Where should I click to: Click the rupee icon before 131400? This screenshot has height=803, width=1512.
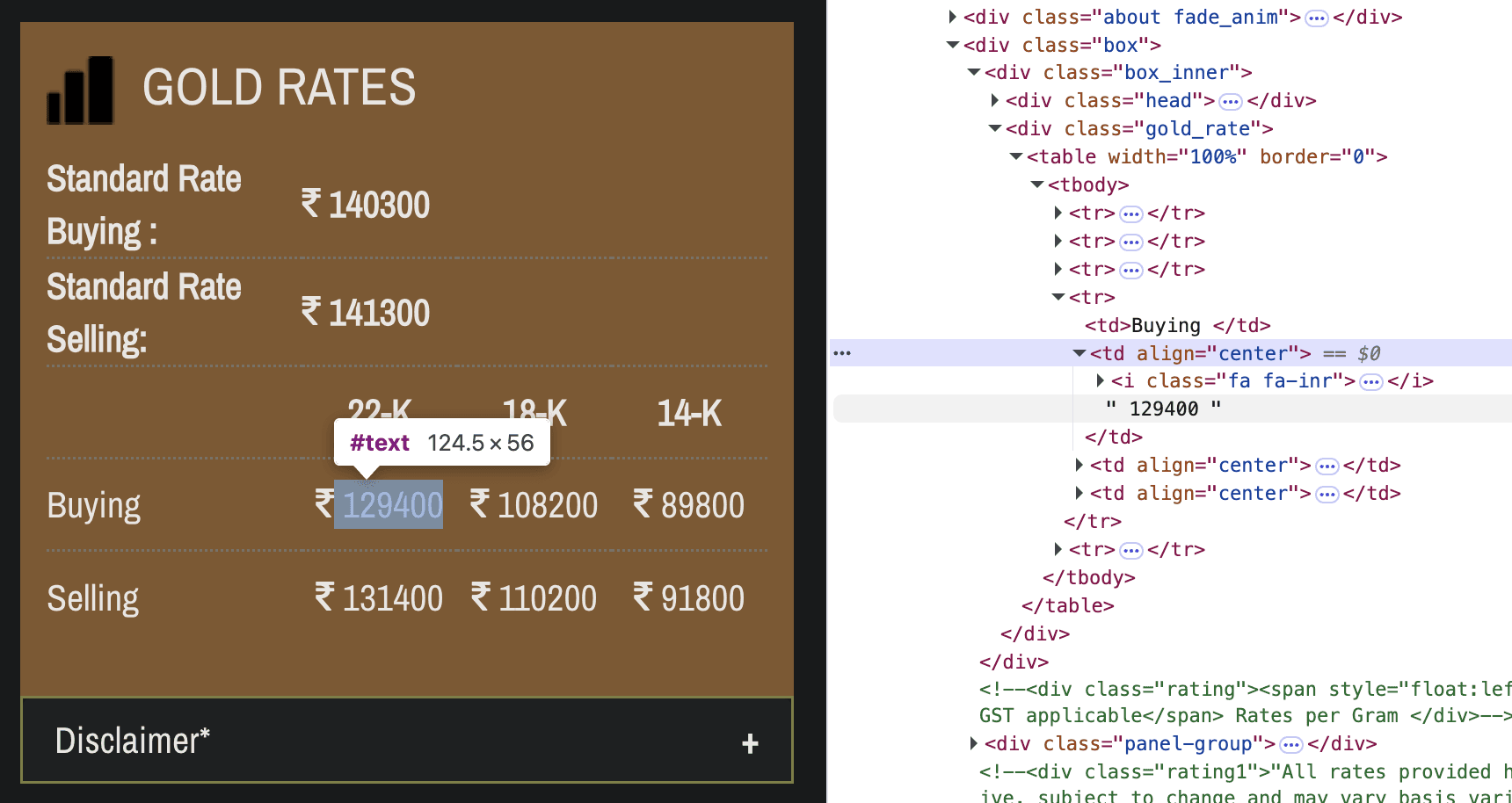[x=324, y=597]
